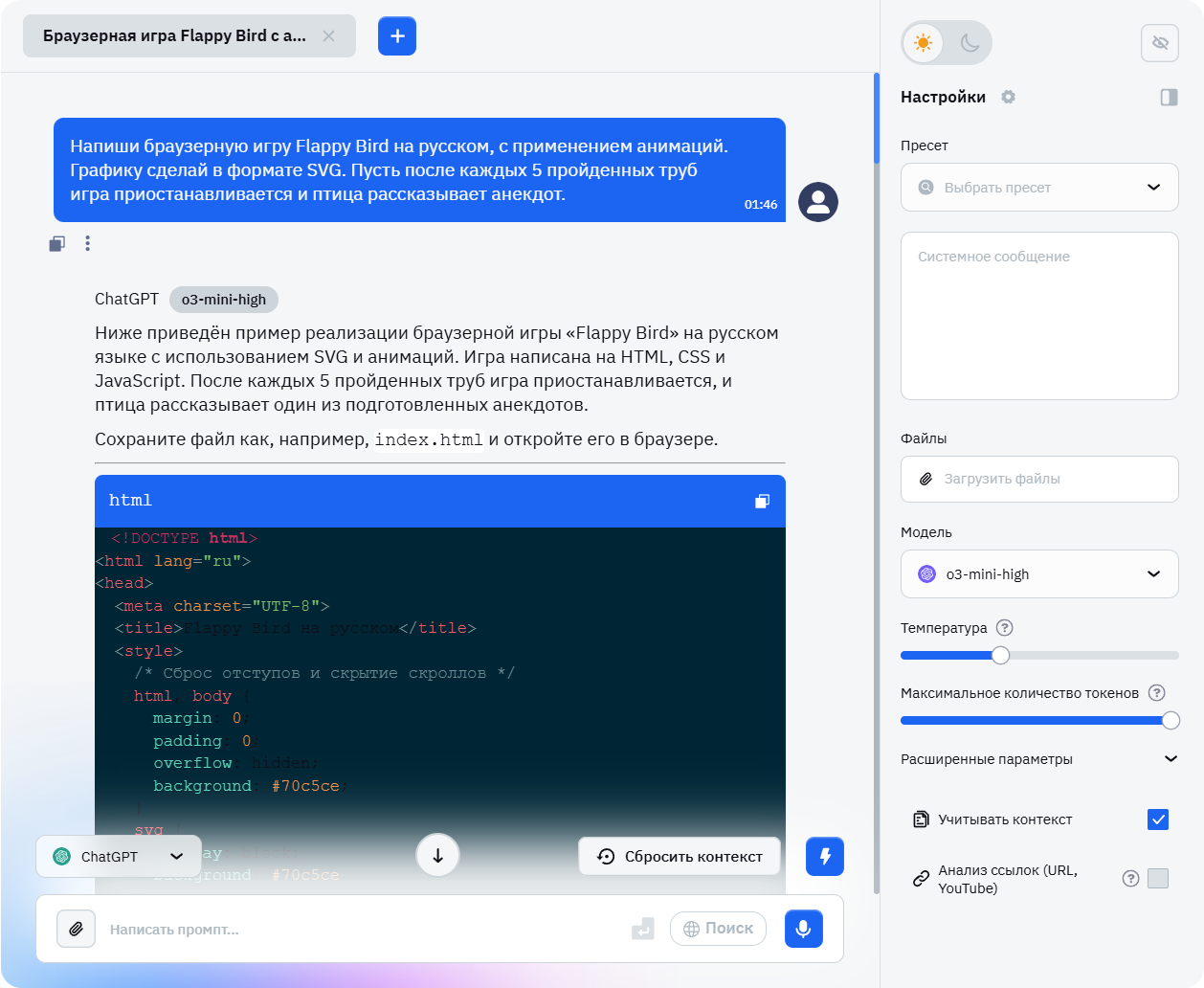Click the paperclip icon in Файлы field

coord(925,479)
